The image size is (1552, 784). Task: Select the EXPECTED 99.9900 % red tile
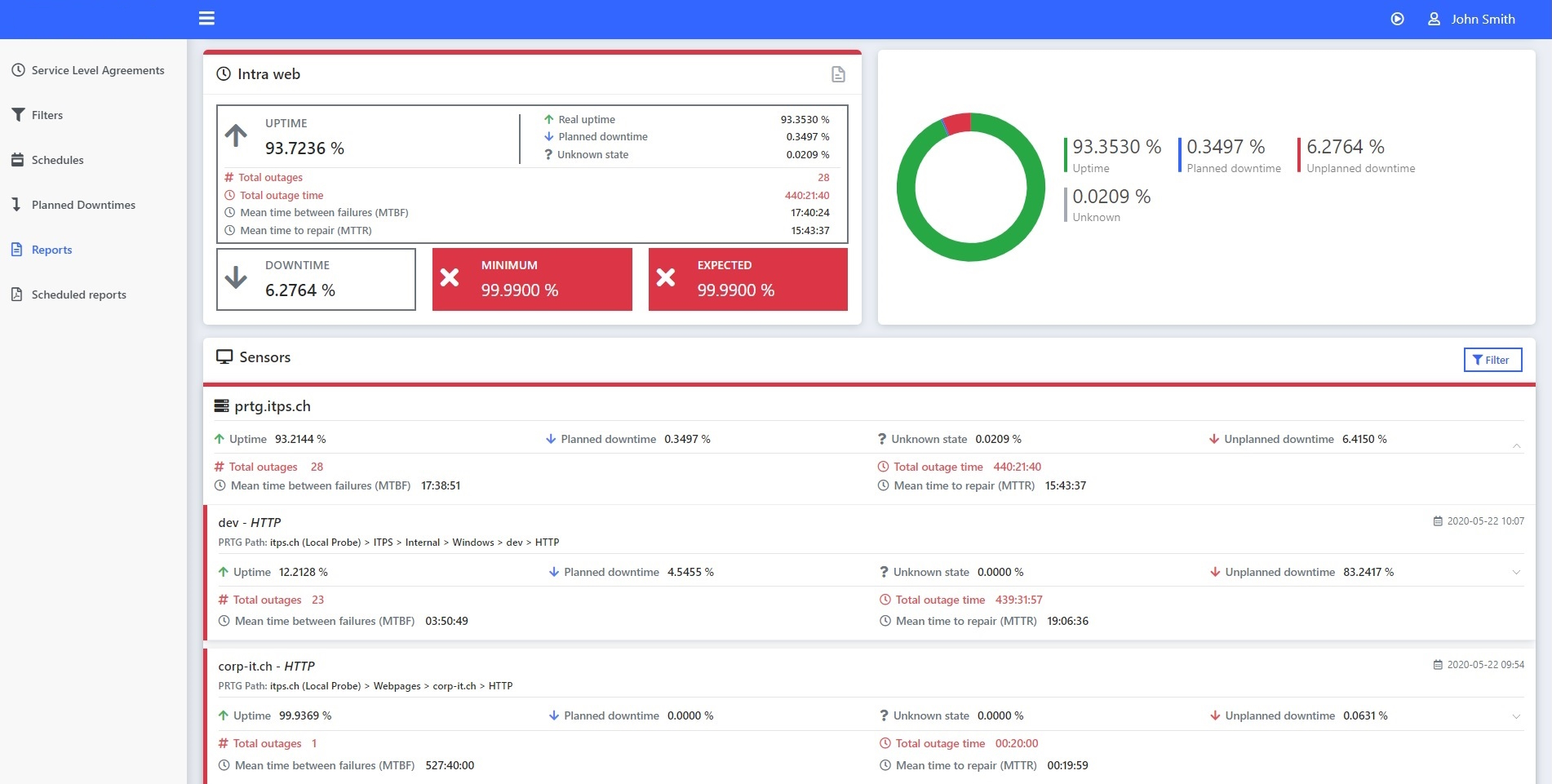tap(747, 279)
